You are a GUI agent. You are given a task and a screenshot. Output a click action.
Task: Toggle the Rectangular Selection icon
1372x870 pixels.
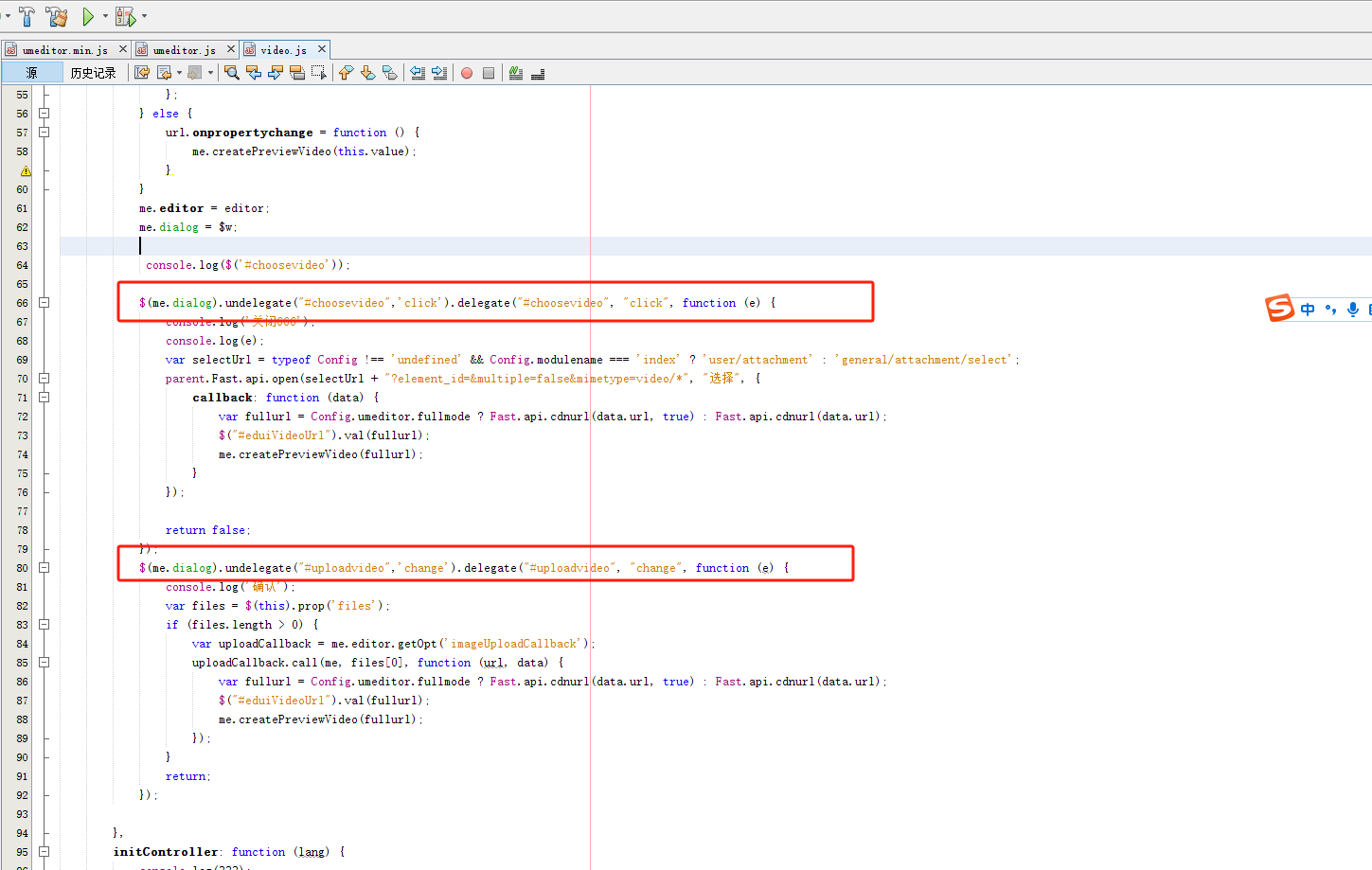319,73
